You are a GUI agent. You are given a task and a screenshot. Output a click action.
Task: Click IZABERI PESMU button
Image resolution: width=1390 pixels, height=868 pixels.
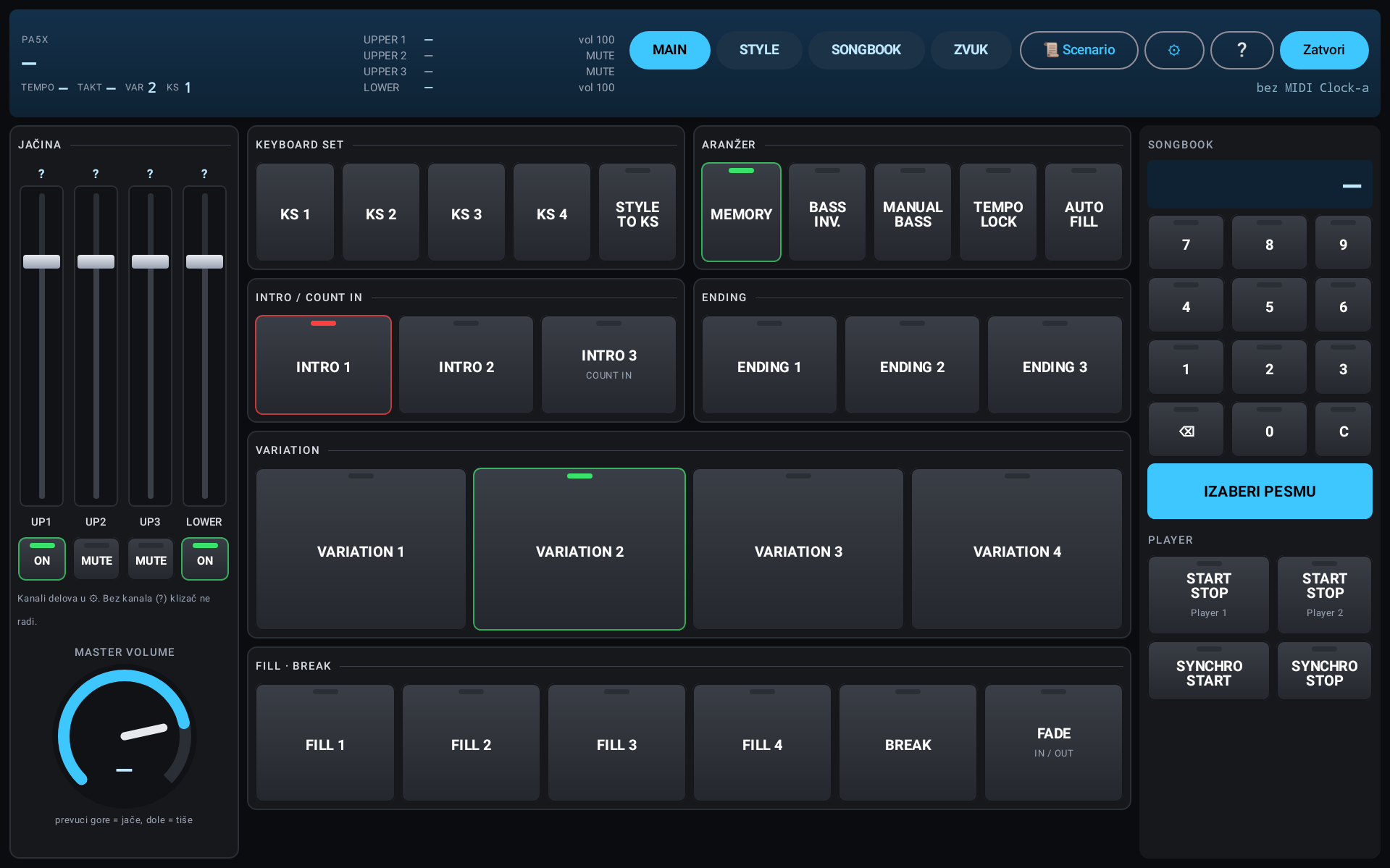[x=1260, y=491]
